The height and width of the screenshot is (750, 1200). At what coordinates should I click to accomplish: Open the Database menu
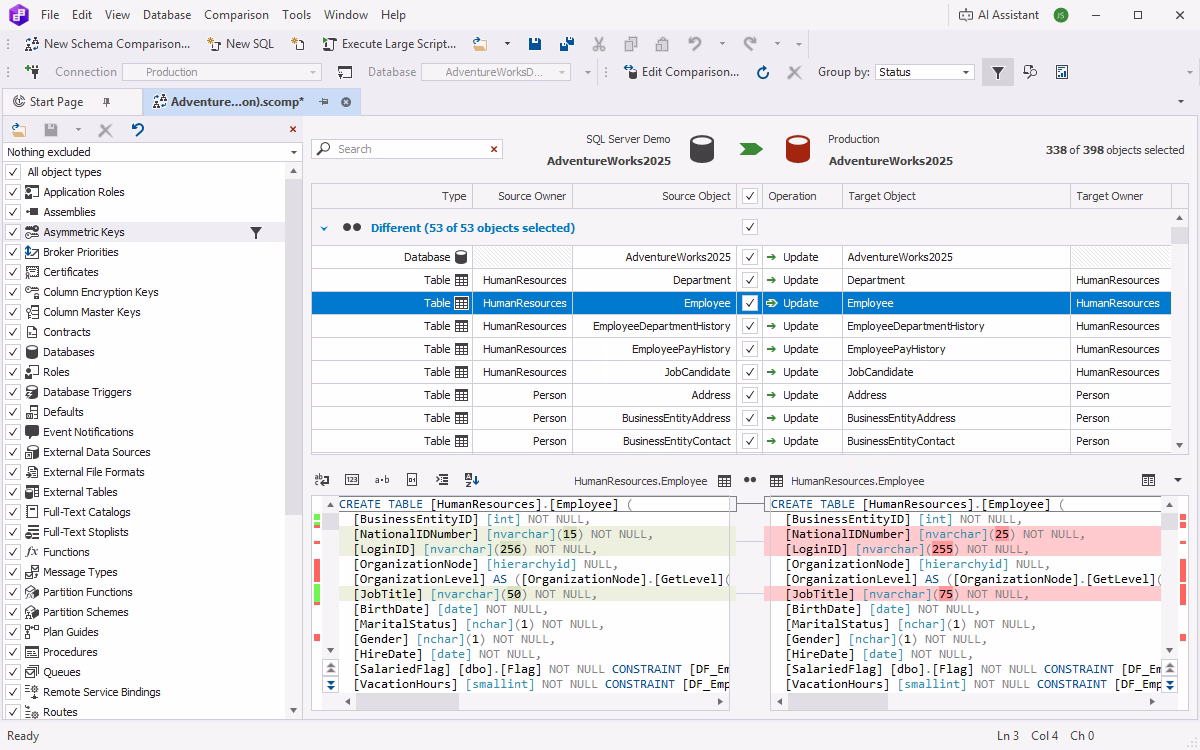pos(167,15)
